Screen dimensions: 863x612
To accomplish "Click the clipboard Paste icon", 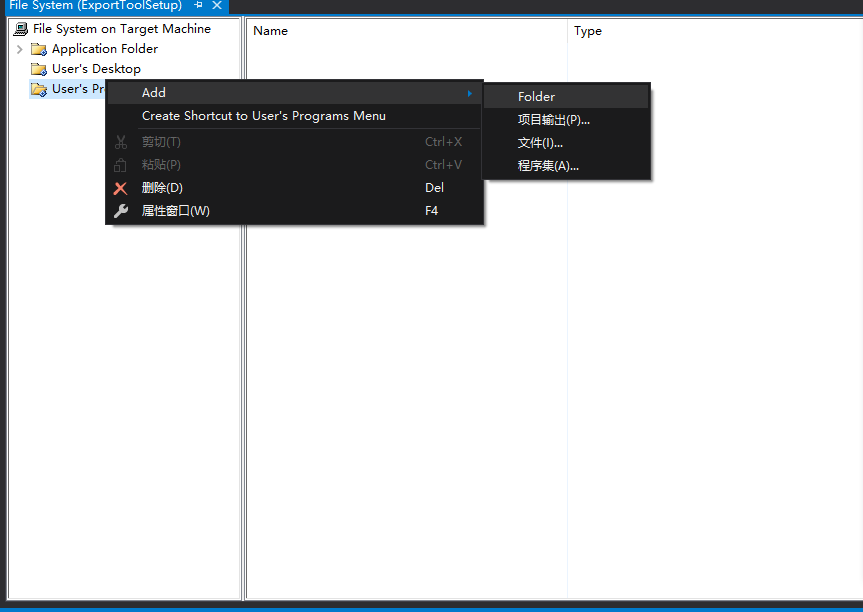I will pyautogui.click(x=121, y=165).
